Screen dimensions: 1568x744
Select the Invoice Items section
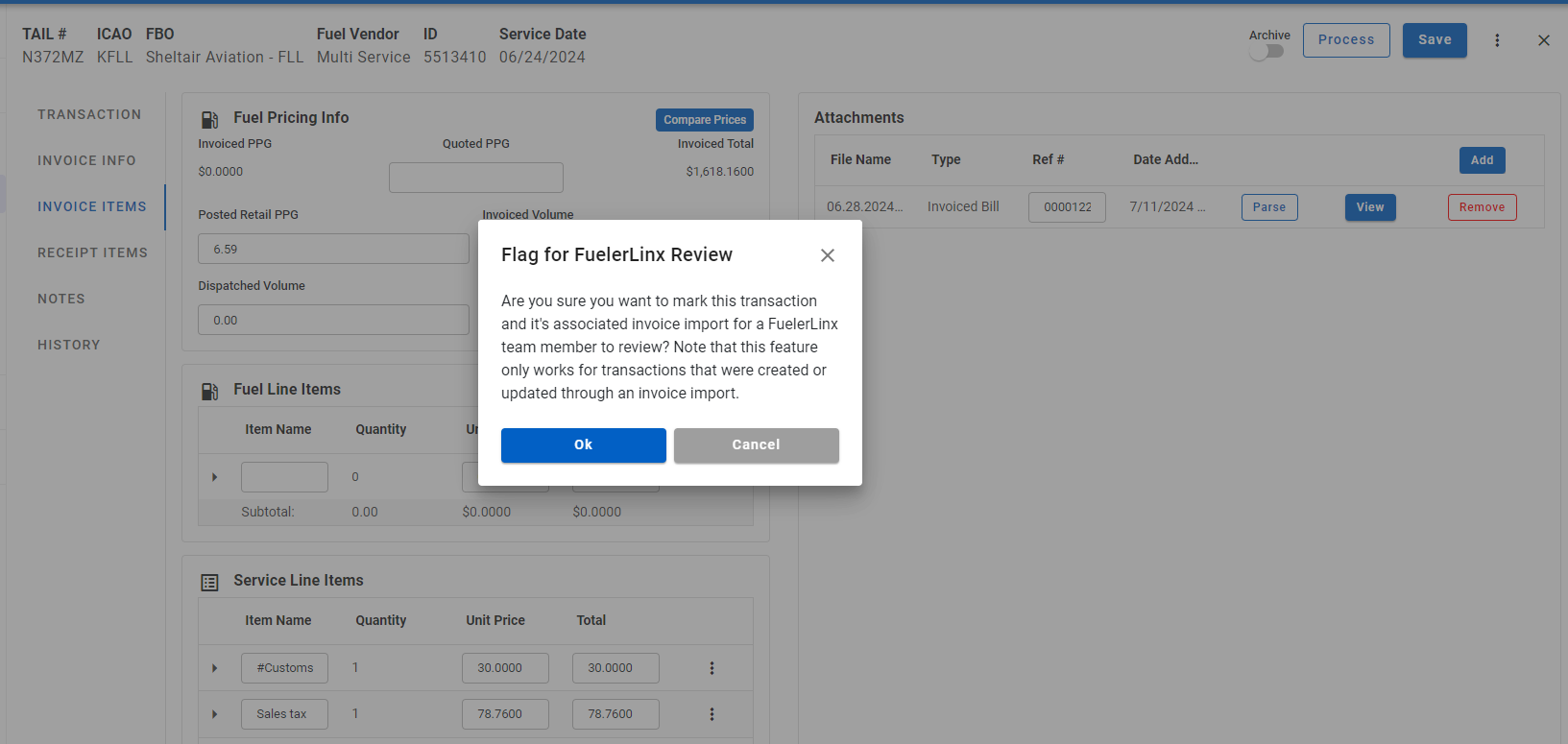[x=92, y=206]
